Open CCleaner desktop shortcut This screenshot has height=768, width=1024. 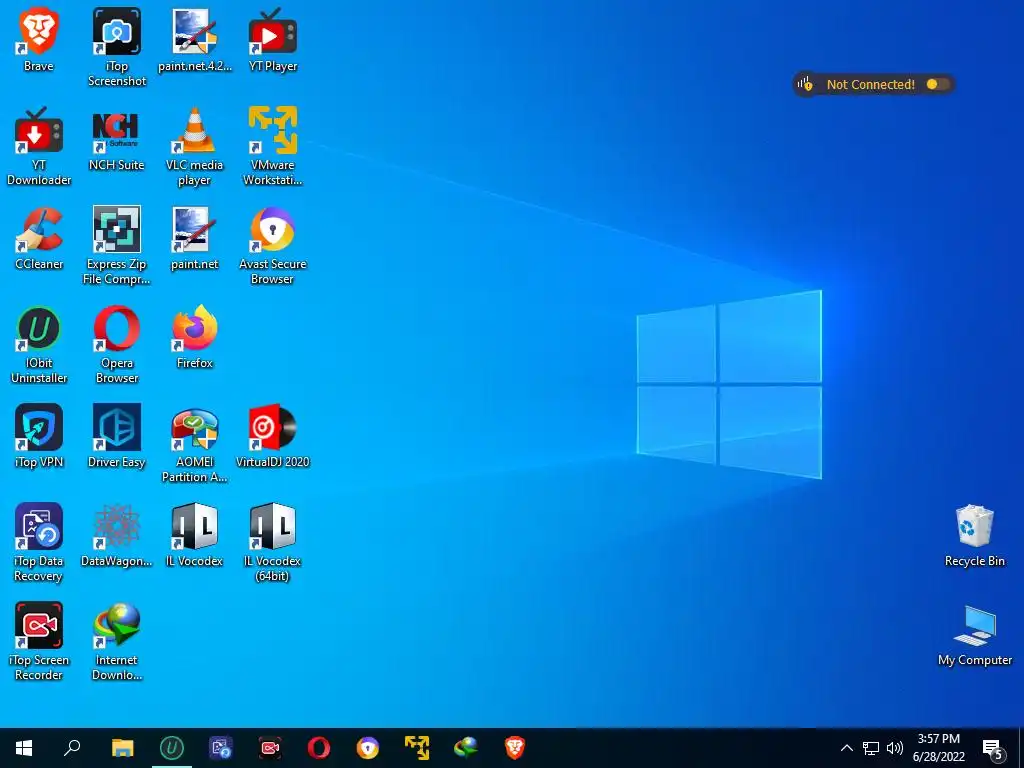point(39,238)
